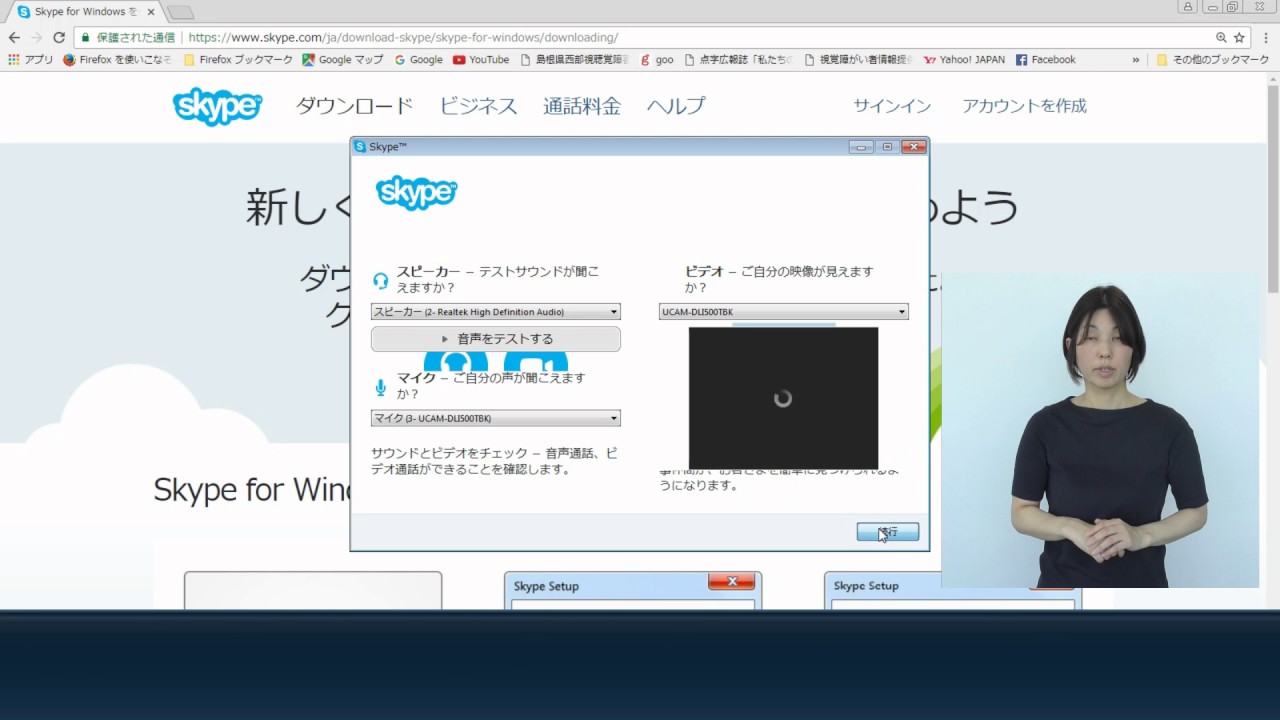Open the video camera UCAM-DLI500TBK dropdown
Screen dimensions: 1280x720
click(x=784, y=312)
